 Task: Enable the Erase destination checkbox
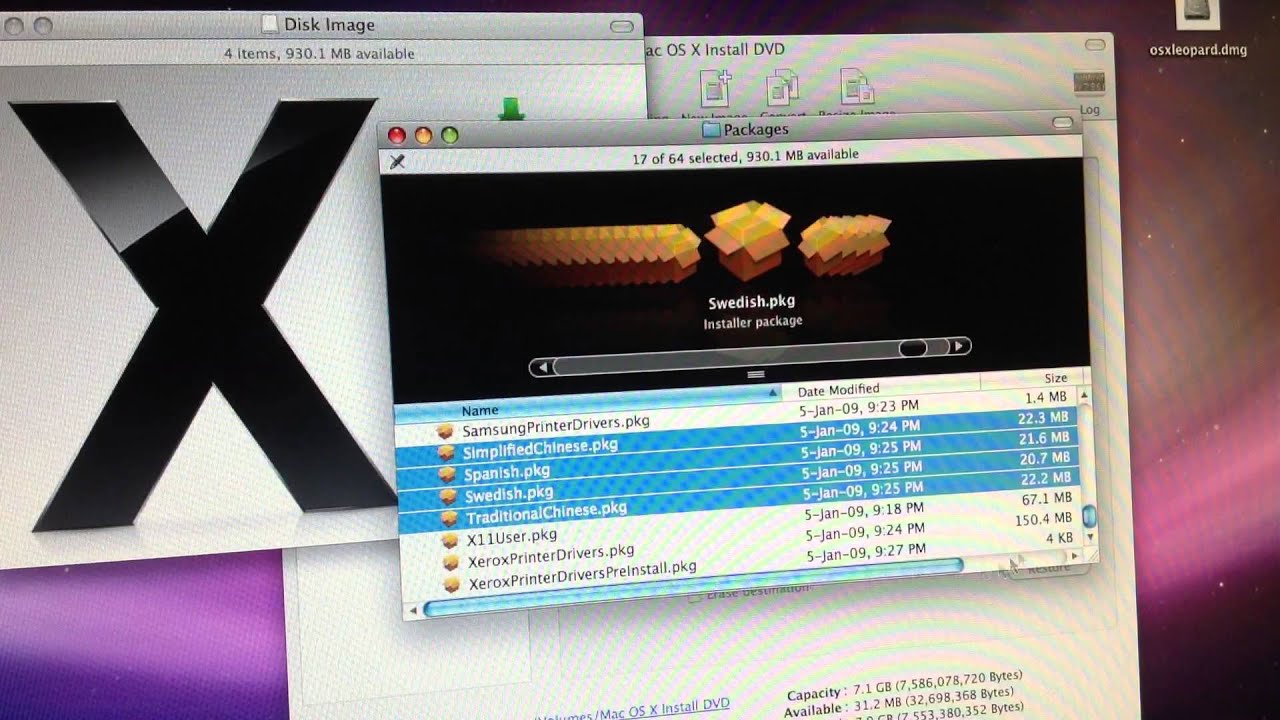[694, 596]
